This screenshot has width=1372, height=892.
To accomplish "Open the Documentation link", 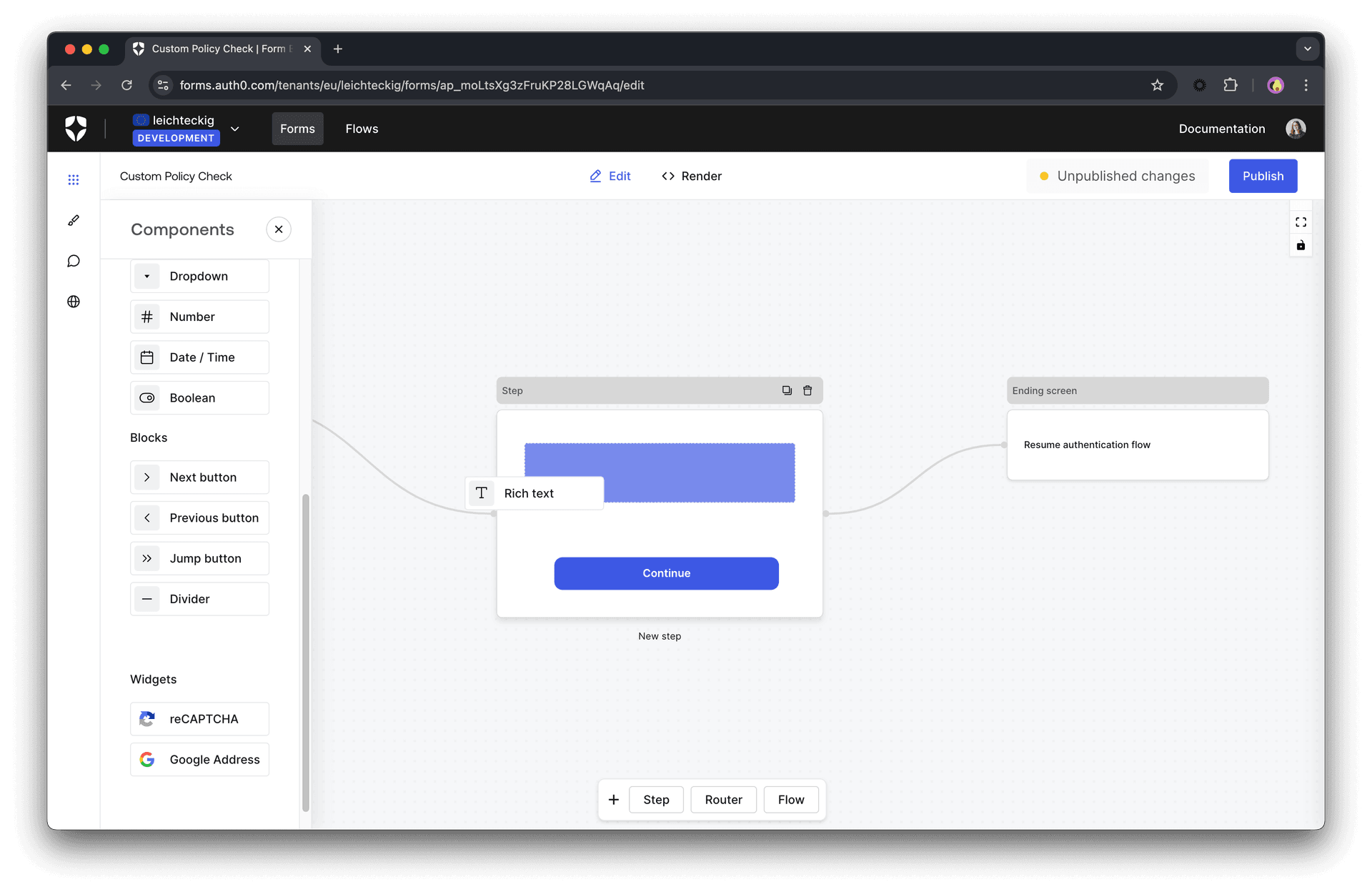I will 1222,129.
